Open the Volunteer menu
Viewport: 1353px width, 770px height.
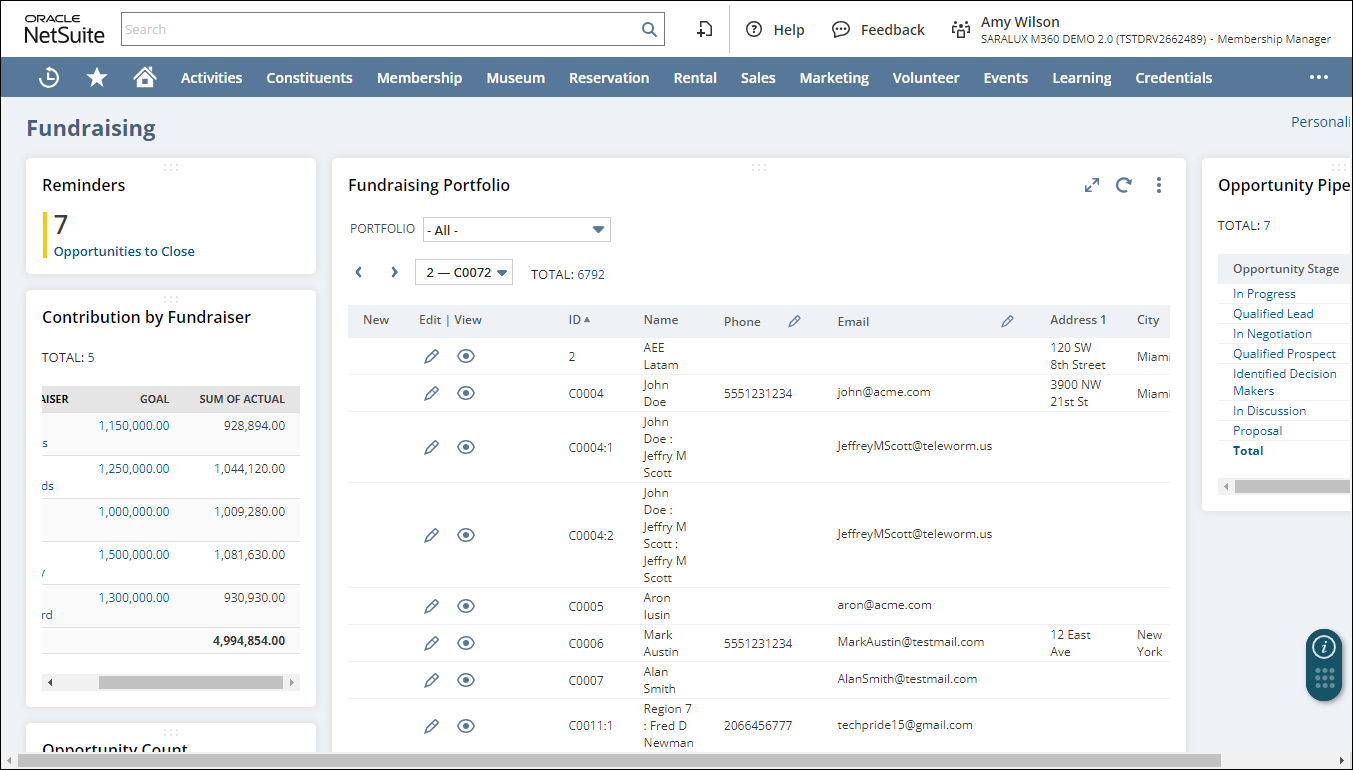(x=925, y=77)
